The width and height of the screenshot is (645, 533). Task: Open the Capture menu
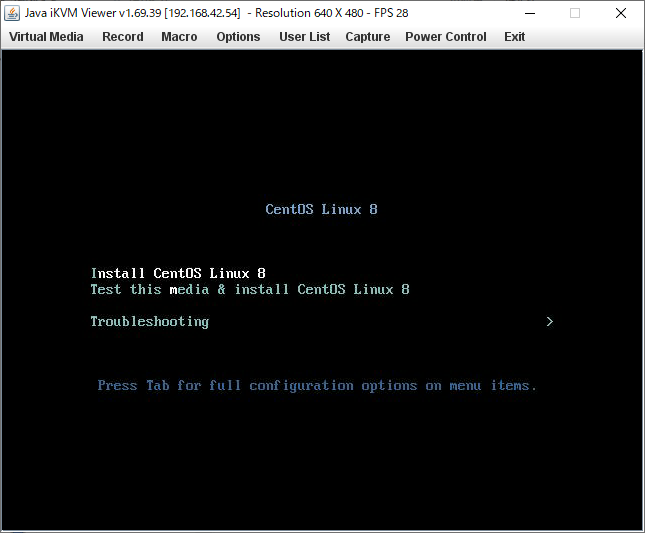click(367, 37)
